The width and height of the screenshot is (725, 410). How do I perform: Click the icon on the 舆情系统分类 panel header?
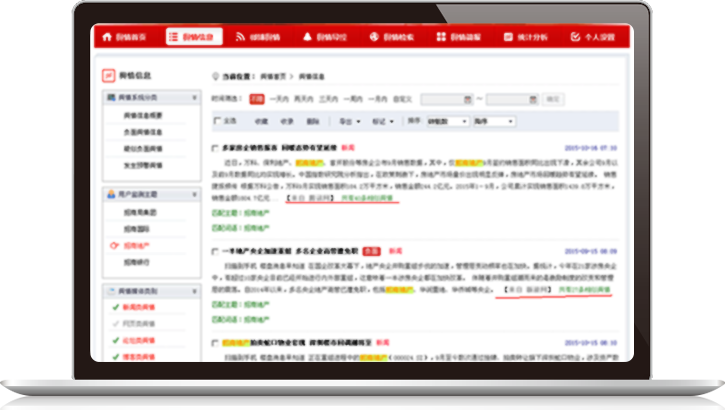(111, 98)
